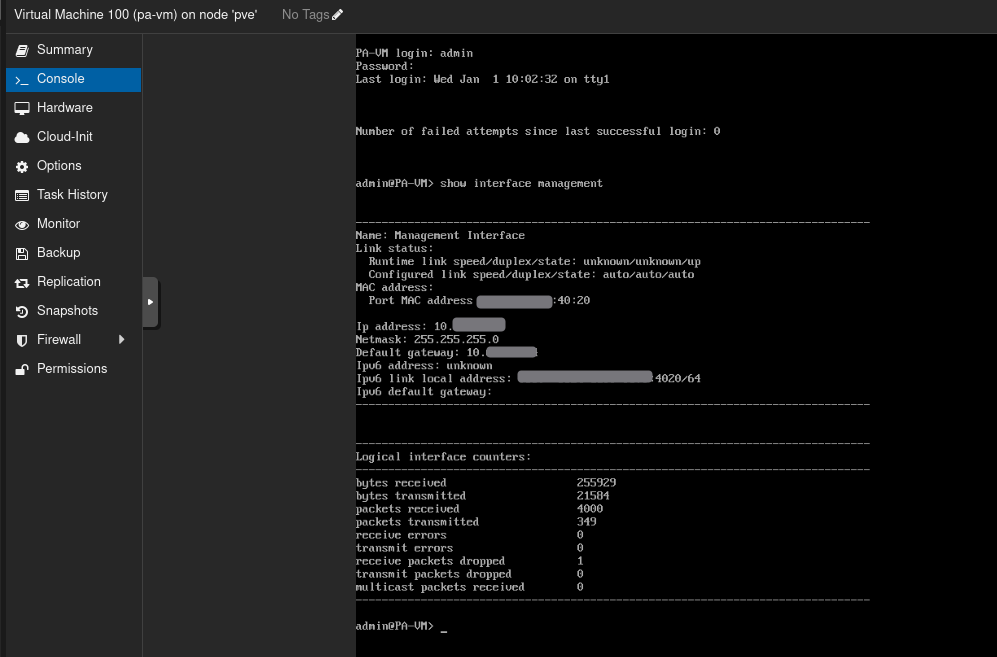Click the Replication arrows icon
Screen dimensions: 997x657
click(x=22, y=282)
